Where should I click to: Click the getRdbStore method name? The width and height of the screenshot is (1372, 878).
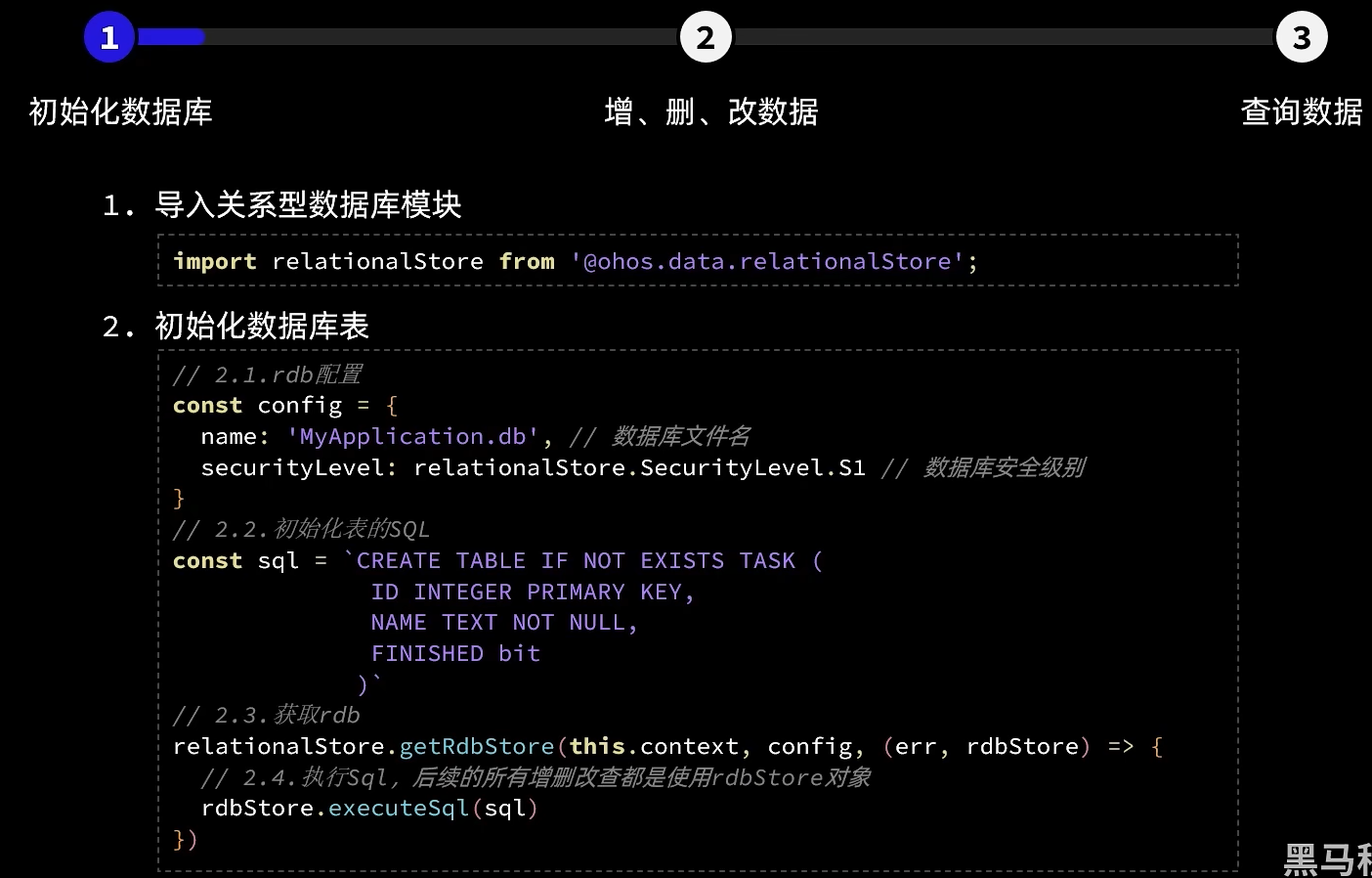[x=477, y=746]
